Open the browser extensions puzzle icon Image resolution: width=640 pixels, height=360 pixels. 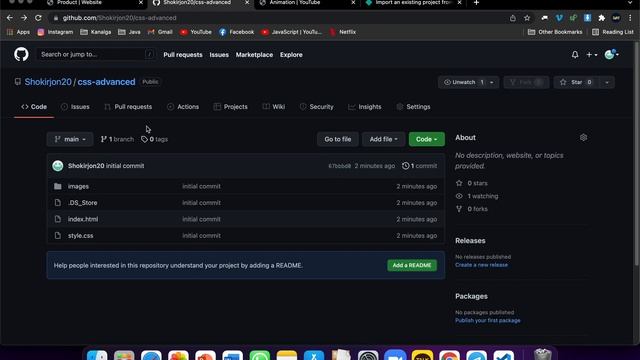coord(602,18)
